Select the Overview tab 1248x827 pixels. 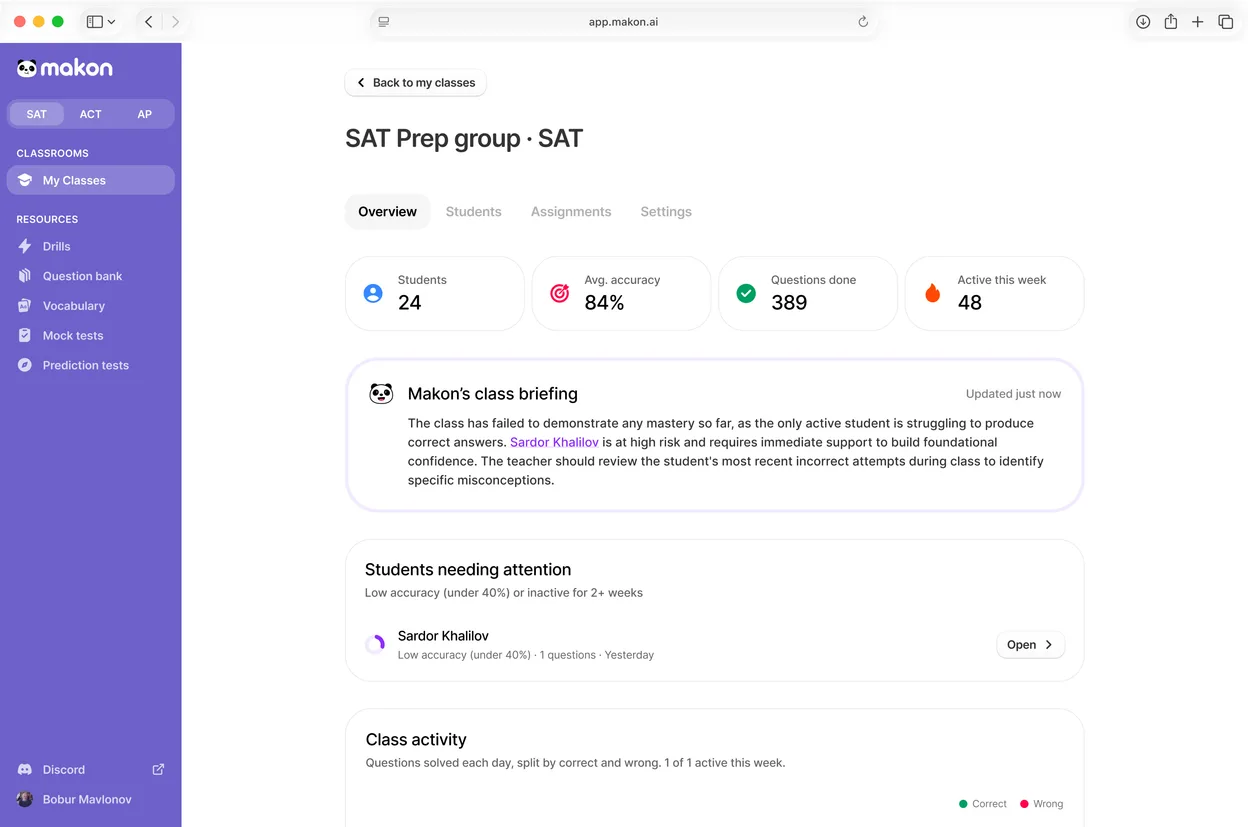coord(388,212)
